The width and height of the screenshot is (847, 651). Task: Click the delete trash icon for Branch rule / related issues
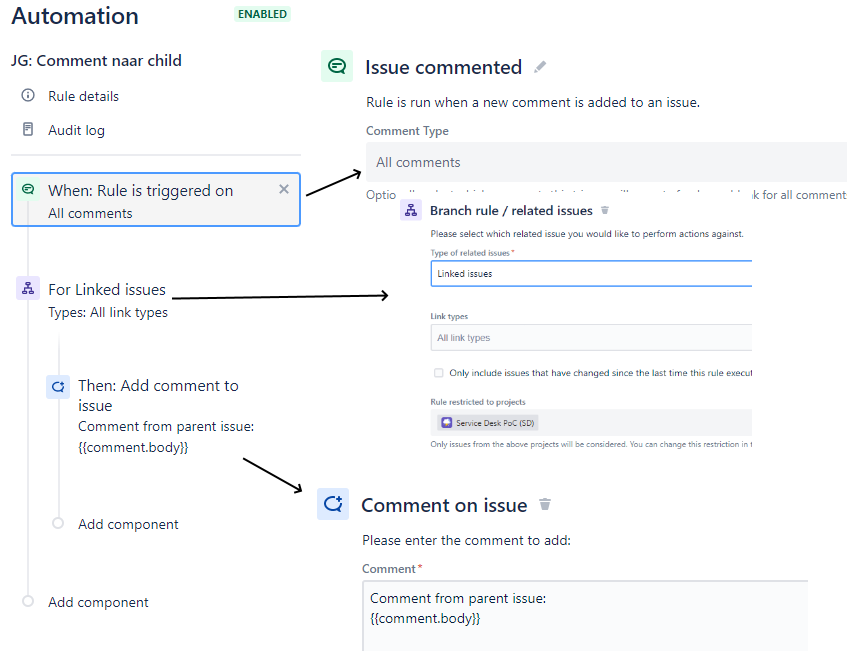(x=605, y=210)
